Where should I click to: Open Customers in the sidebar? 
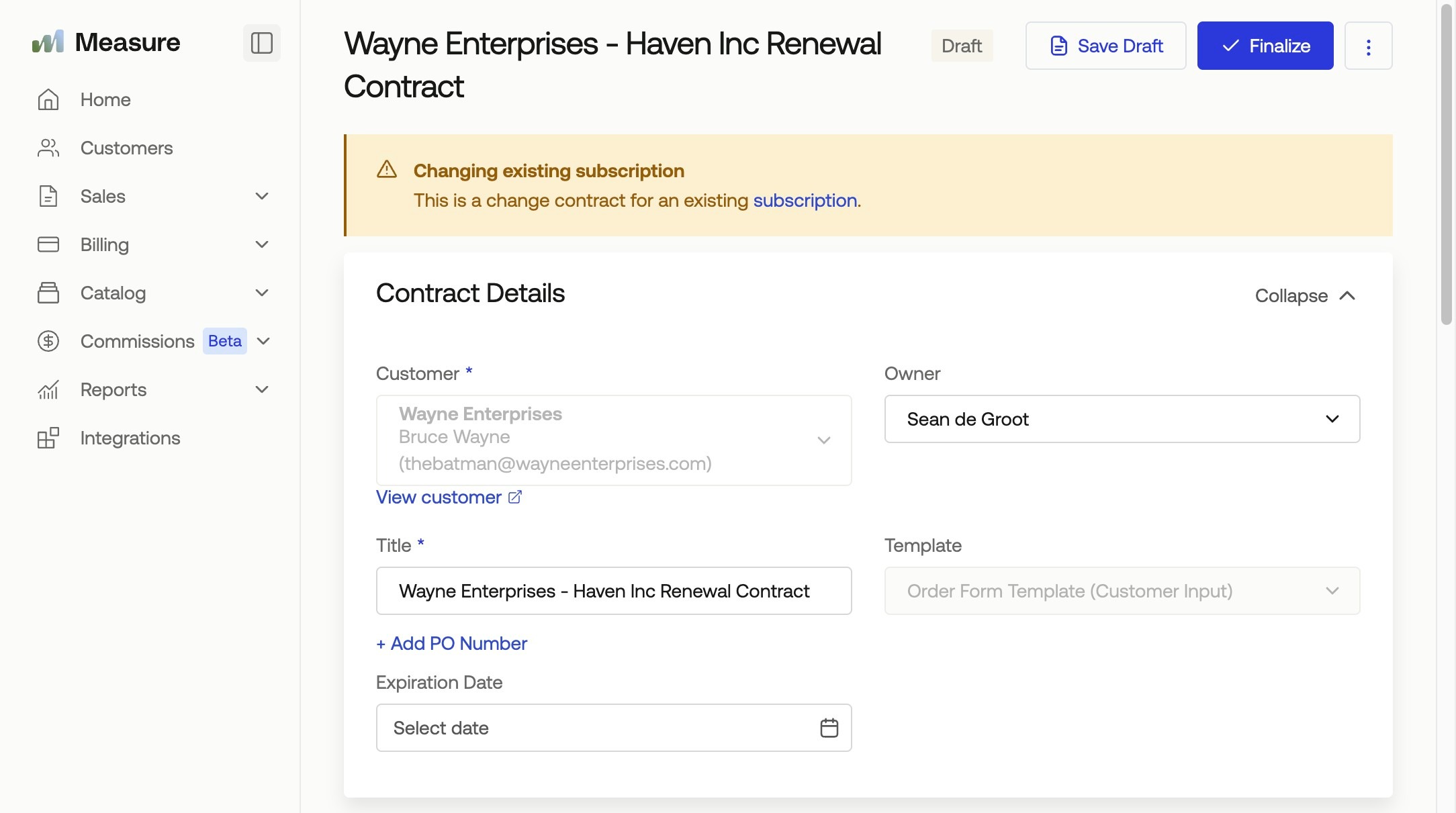(127, 148)
